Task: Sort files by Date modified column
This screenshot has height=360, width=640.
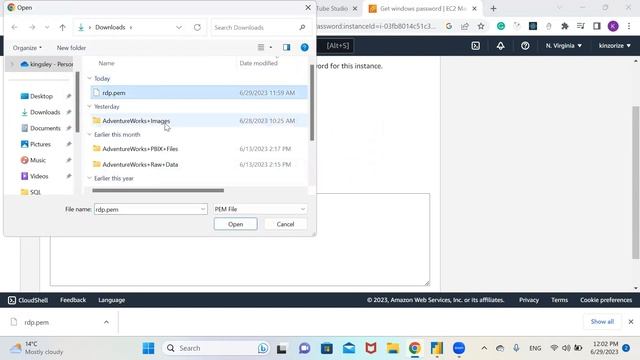Action: (x=259, y=63)
